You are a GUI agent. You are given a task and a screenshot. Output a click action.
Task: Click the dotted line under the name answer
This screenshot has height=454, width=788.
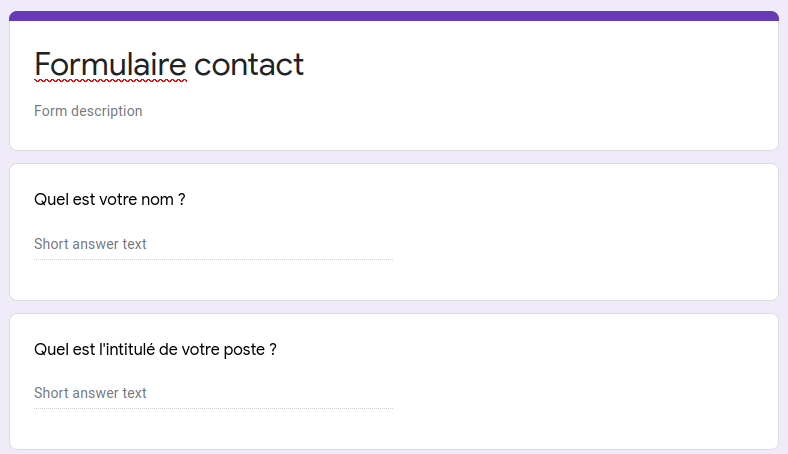click(213, 260)
